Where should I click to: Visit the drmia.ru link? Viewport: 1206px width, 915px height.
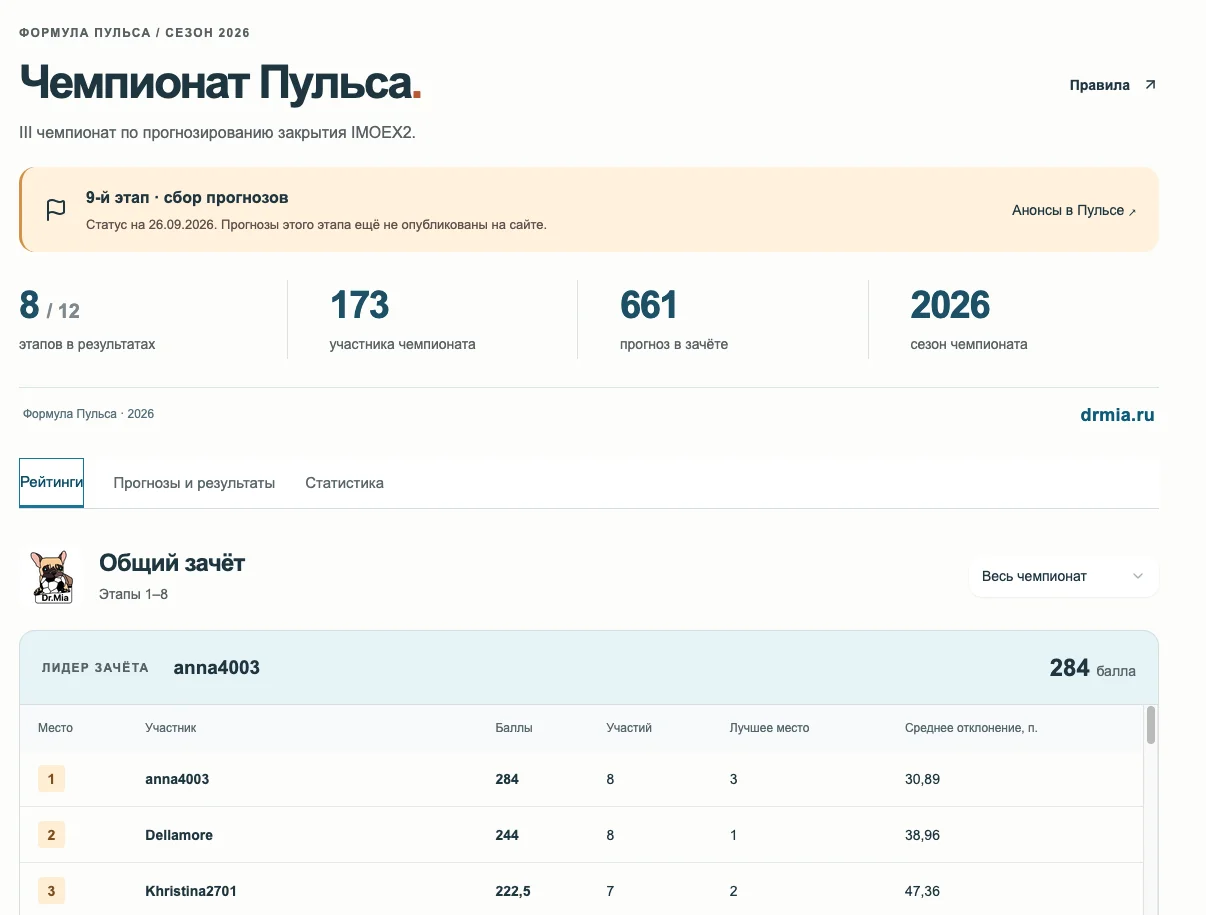pyautogui.click(x=1117, y=415)
